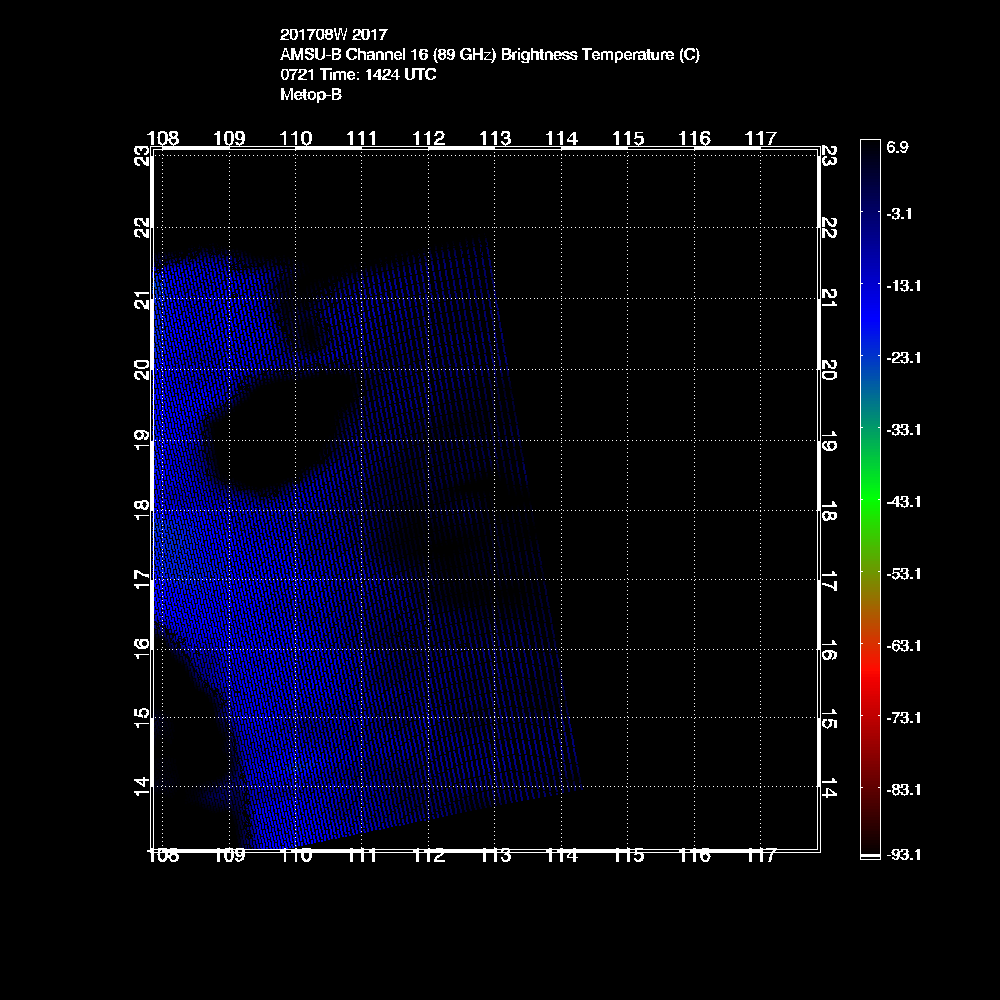
Task: Click the 108 longitude label on bottom axis
Action: point(163,856)
